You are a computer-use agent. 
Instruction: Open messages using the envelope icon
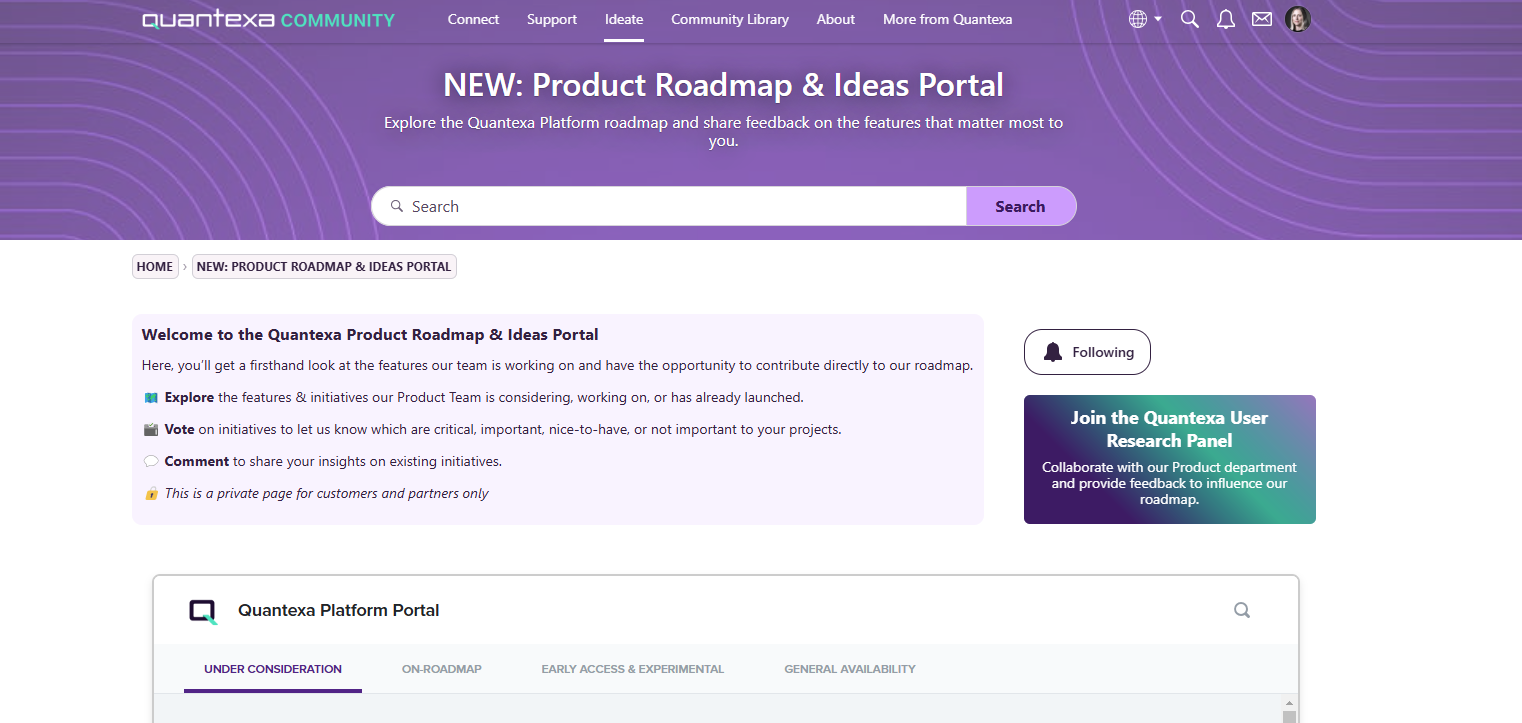coord(1261,18)
